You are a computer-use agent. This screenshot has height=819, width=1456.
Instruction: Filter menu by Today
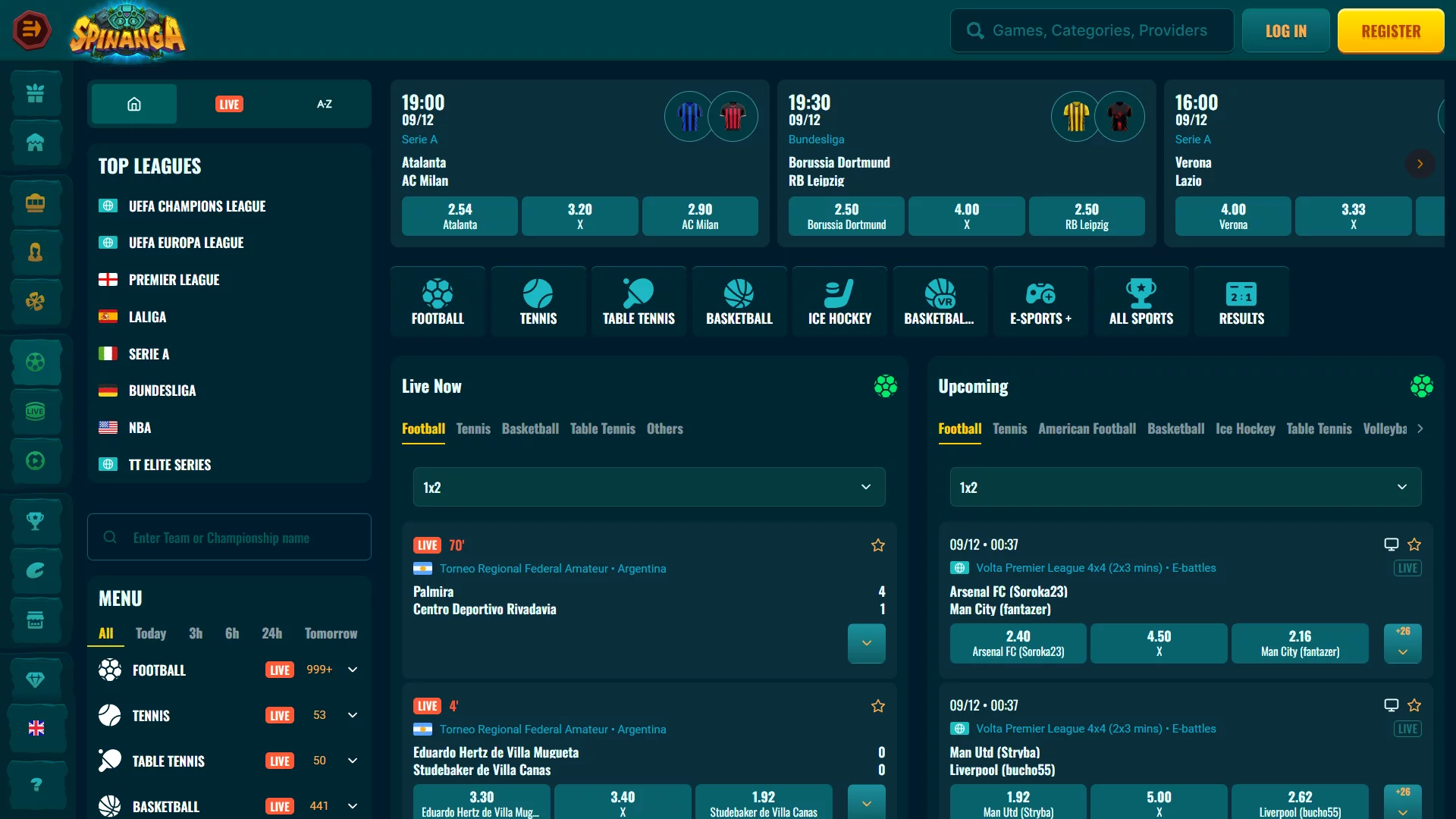pyautogui.click(x=151, y=633)
